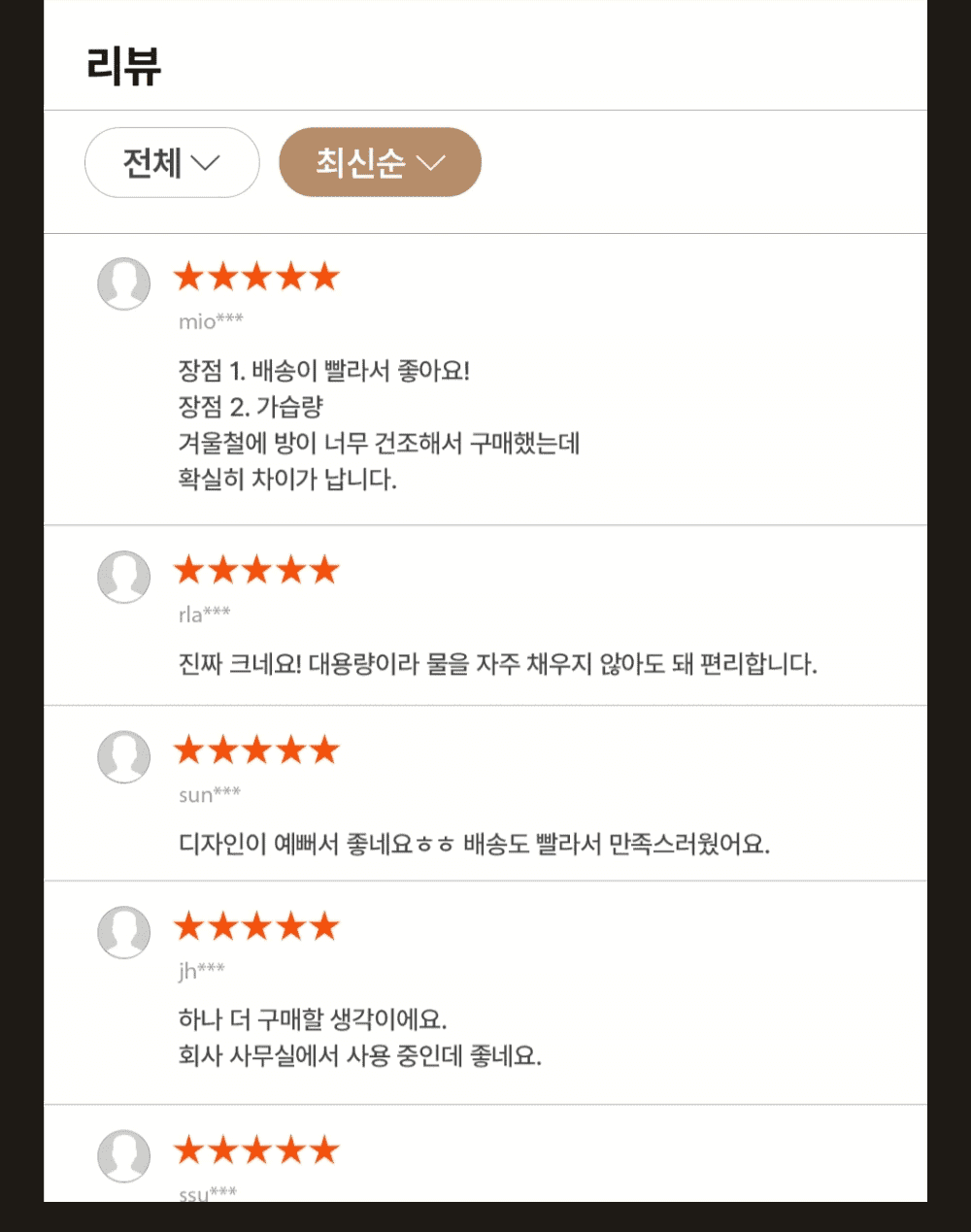
Task: Open the 최신순 sort dropdown
Action: [380, 162]
